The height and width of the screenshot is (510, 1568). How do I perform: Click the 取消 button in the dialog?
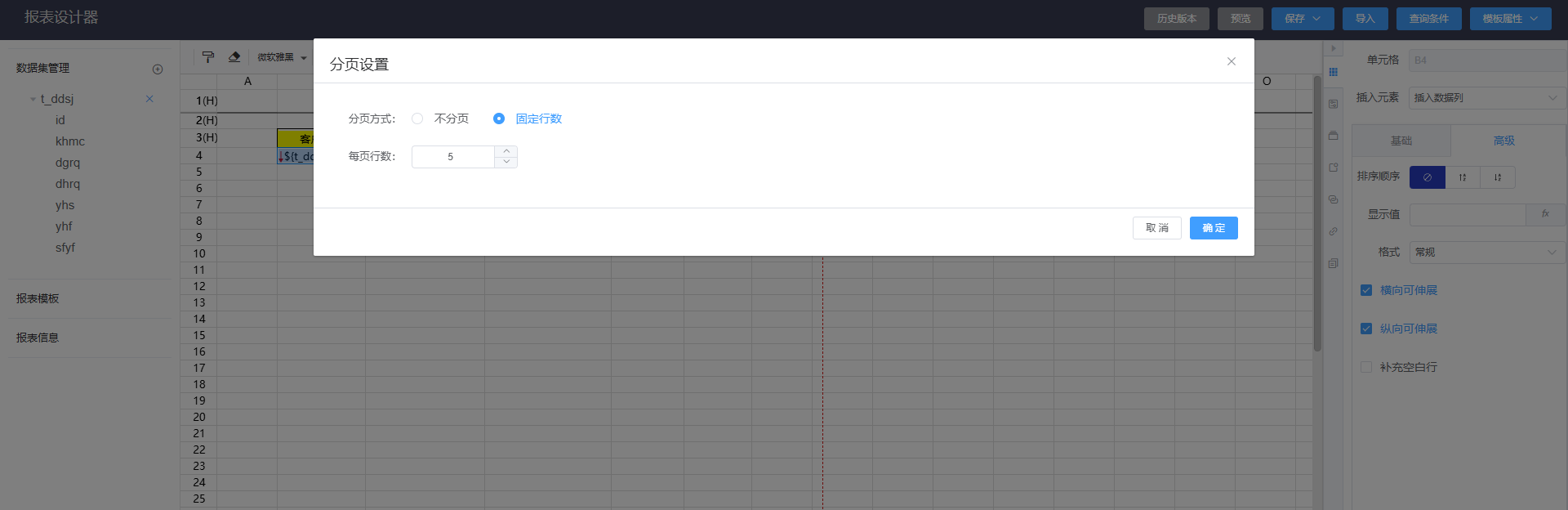point(1157,228)
